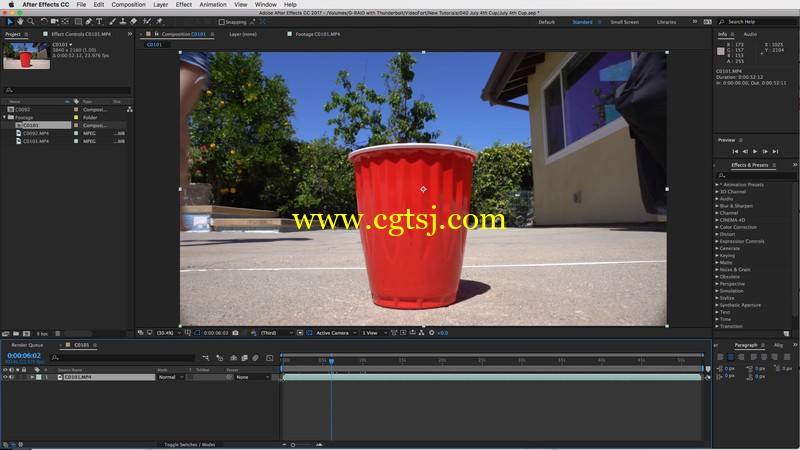Viewport: 800px width, 450px height.
Task: Click the Comp Flowchart icon in viewer footer
Action: point(421,333)
